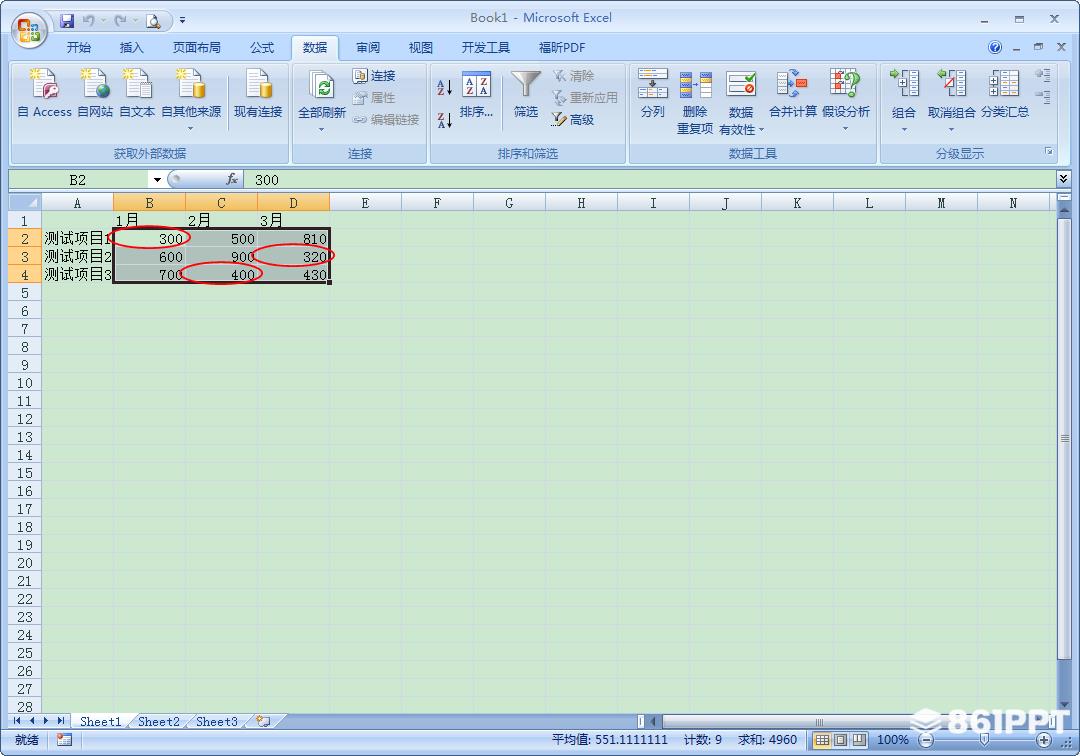Import data from website (自网站)
The image size is (1080, 756).
[x=95, y=94]
